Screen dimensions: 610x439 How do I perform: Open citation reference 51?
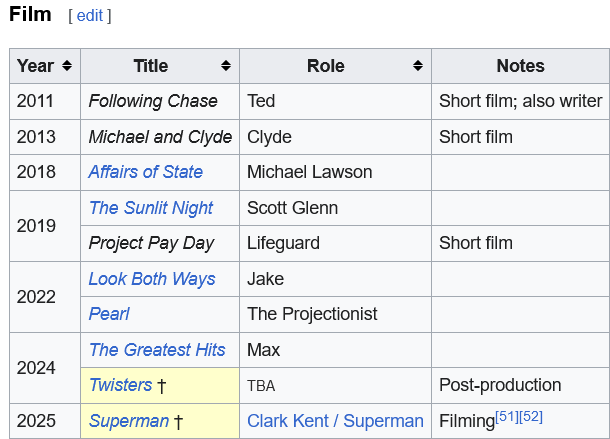(x=506, y=416)
